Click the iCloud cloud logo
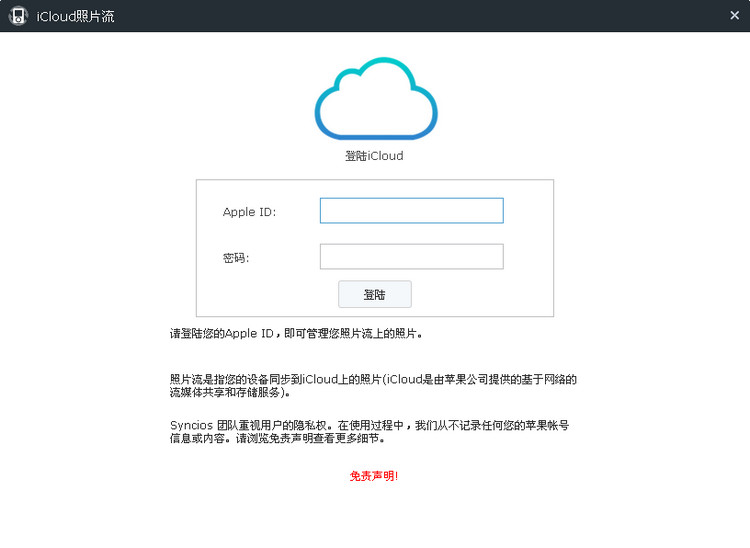Screen dimensions: 750x548 point(375,99)
